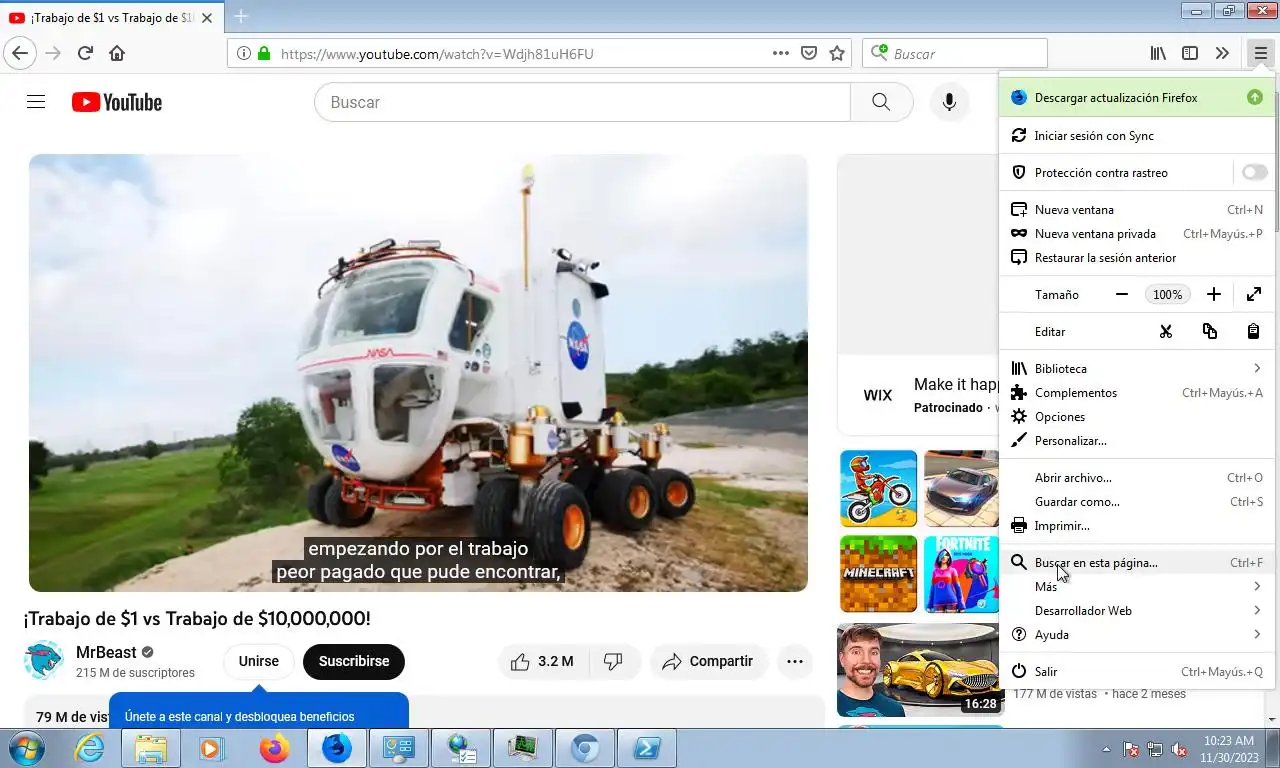Like the video with thumbs up

tap(543, 661)
